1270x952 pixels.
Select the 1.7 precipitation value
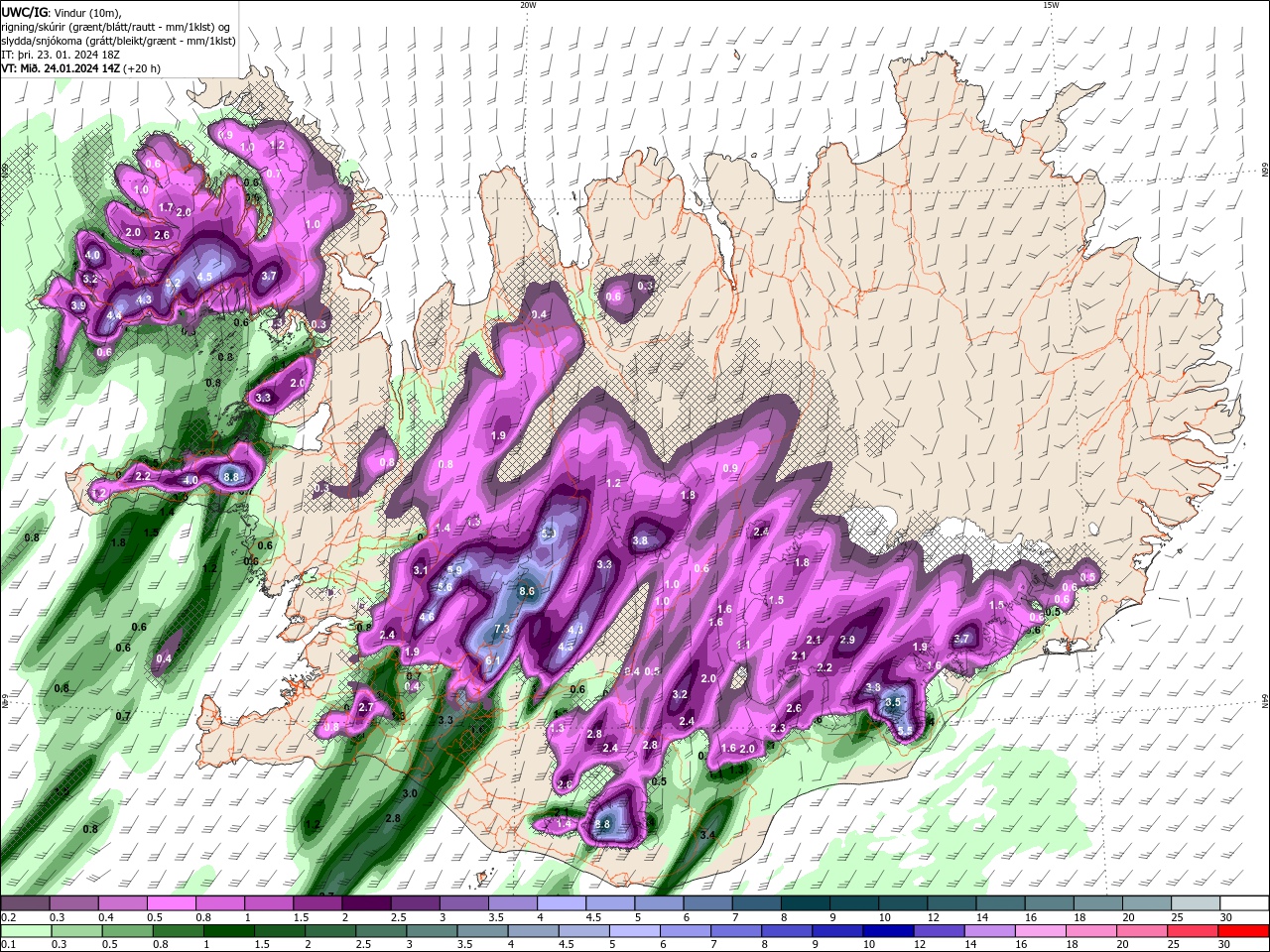pos(167,206)
